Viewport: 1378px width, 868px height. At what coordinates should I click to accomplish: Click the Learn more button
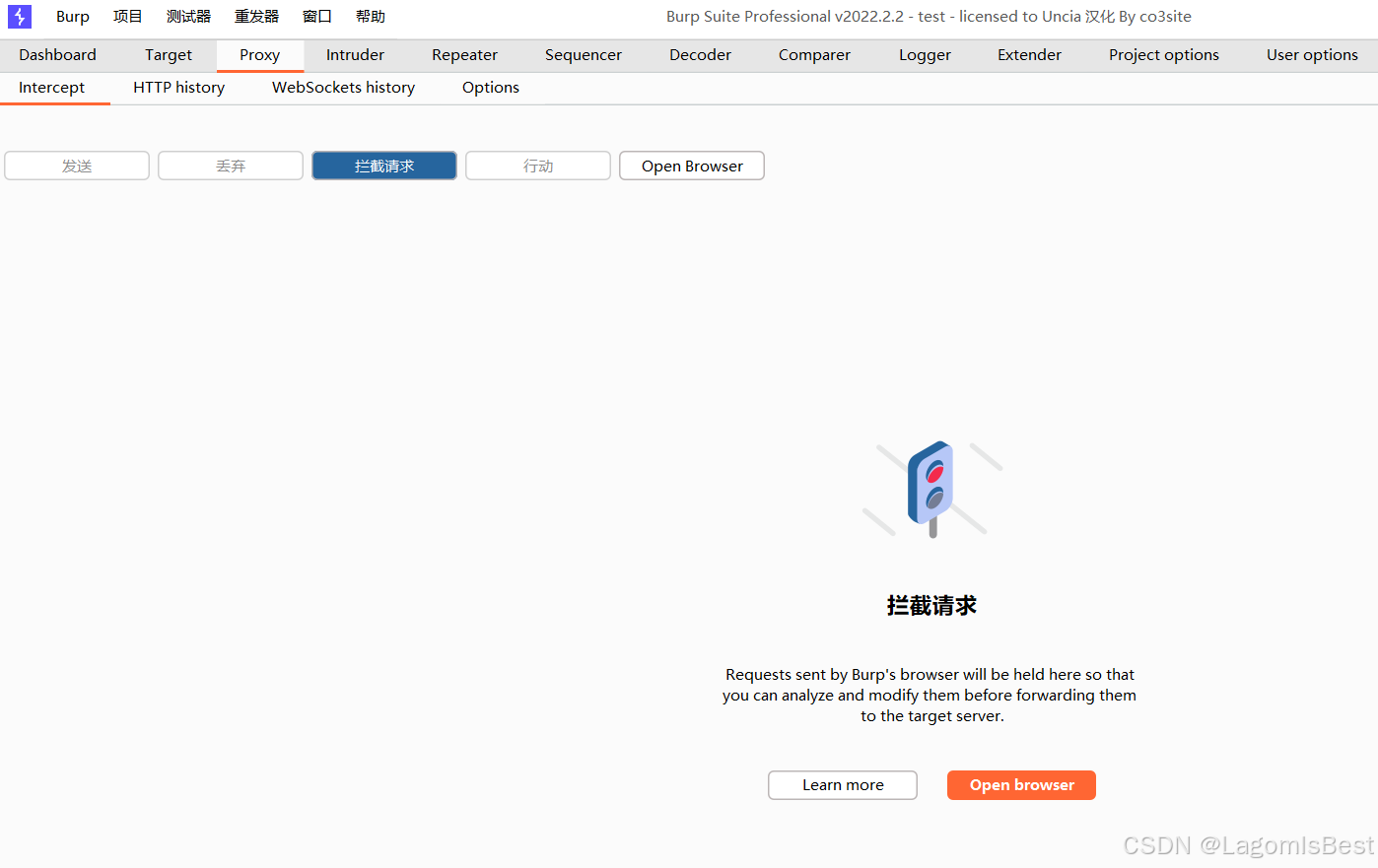(843, 785)
